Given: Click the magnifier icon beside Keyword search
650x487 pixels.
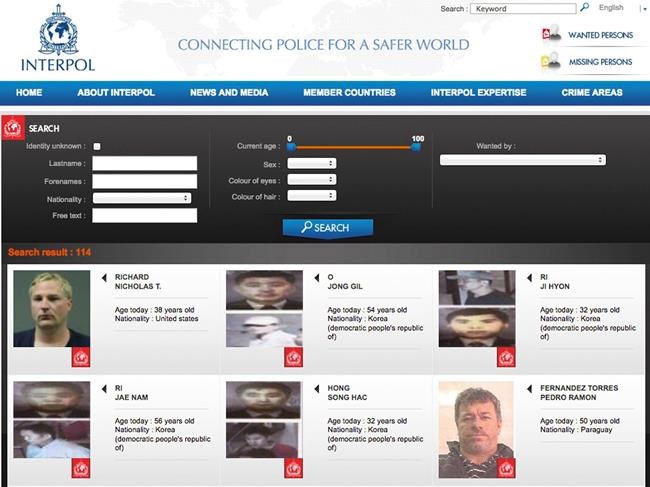Looking at the screenshot, I should tap(584, 8).
